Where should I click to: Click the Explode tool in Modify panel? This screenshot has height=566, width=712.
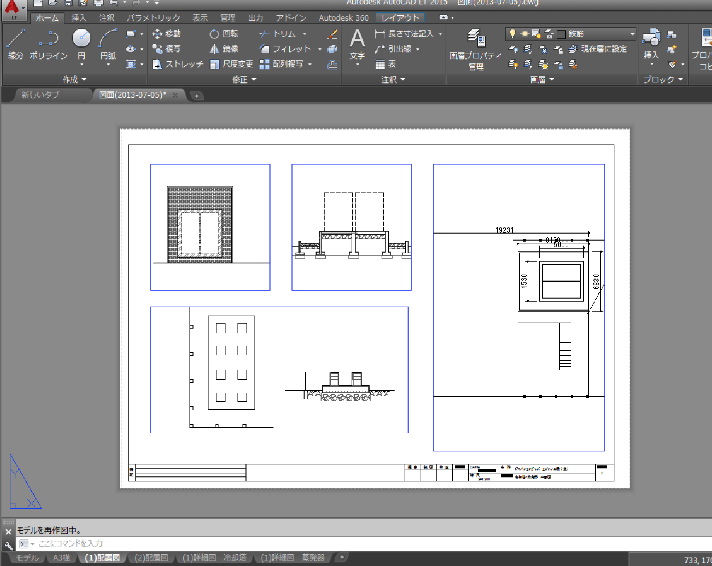(332, 49)
